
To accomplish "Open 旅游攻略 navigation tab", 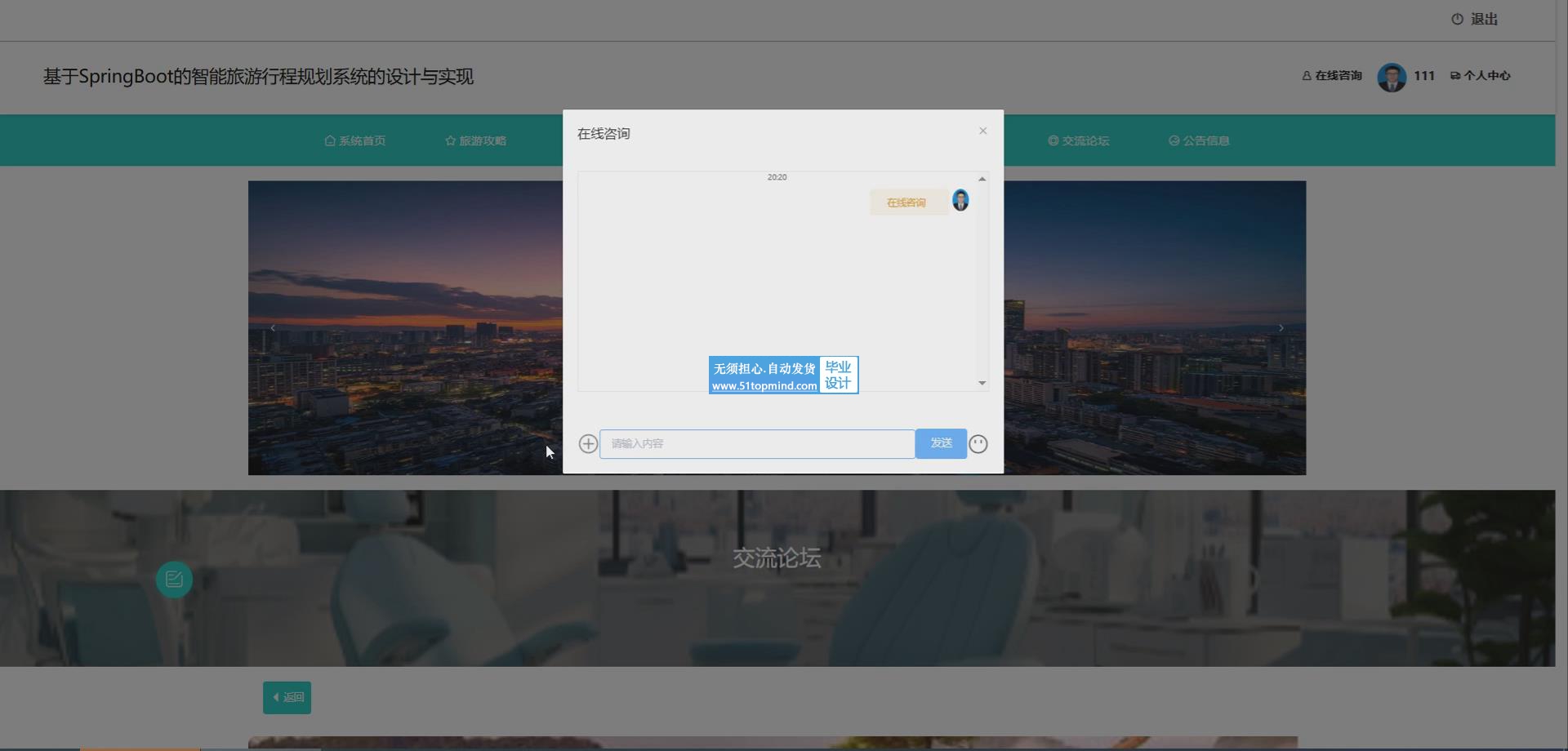I will tap(475, 140).
